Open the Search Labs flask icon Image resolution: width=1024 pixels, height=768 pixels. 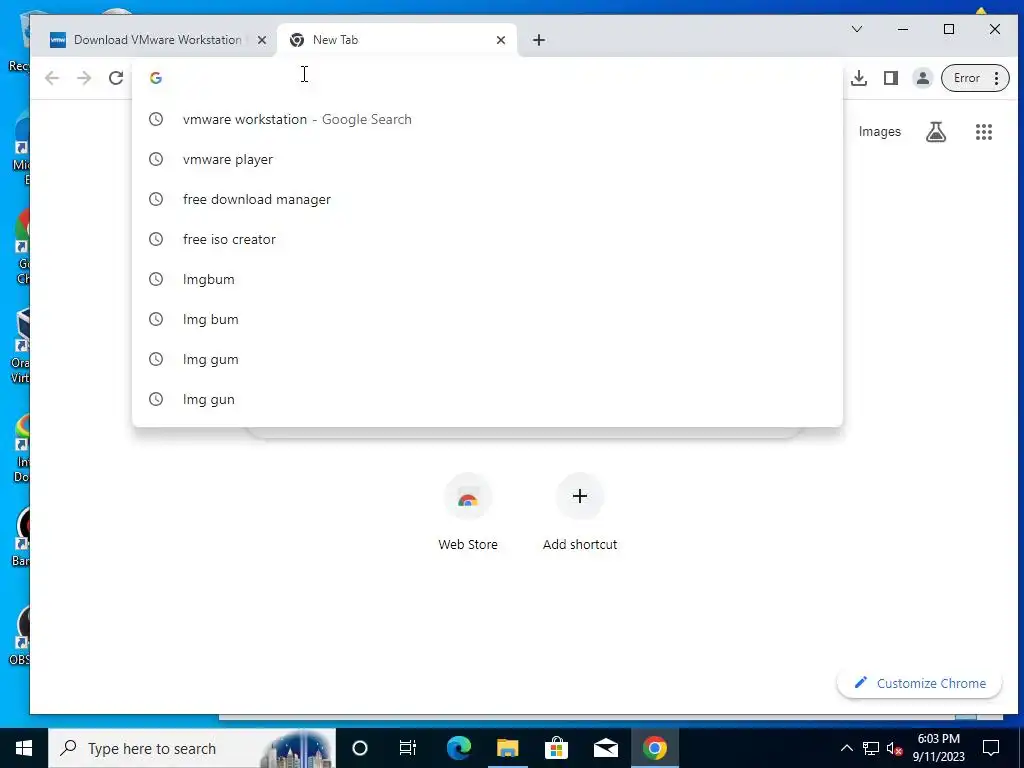click(936, 132)
